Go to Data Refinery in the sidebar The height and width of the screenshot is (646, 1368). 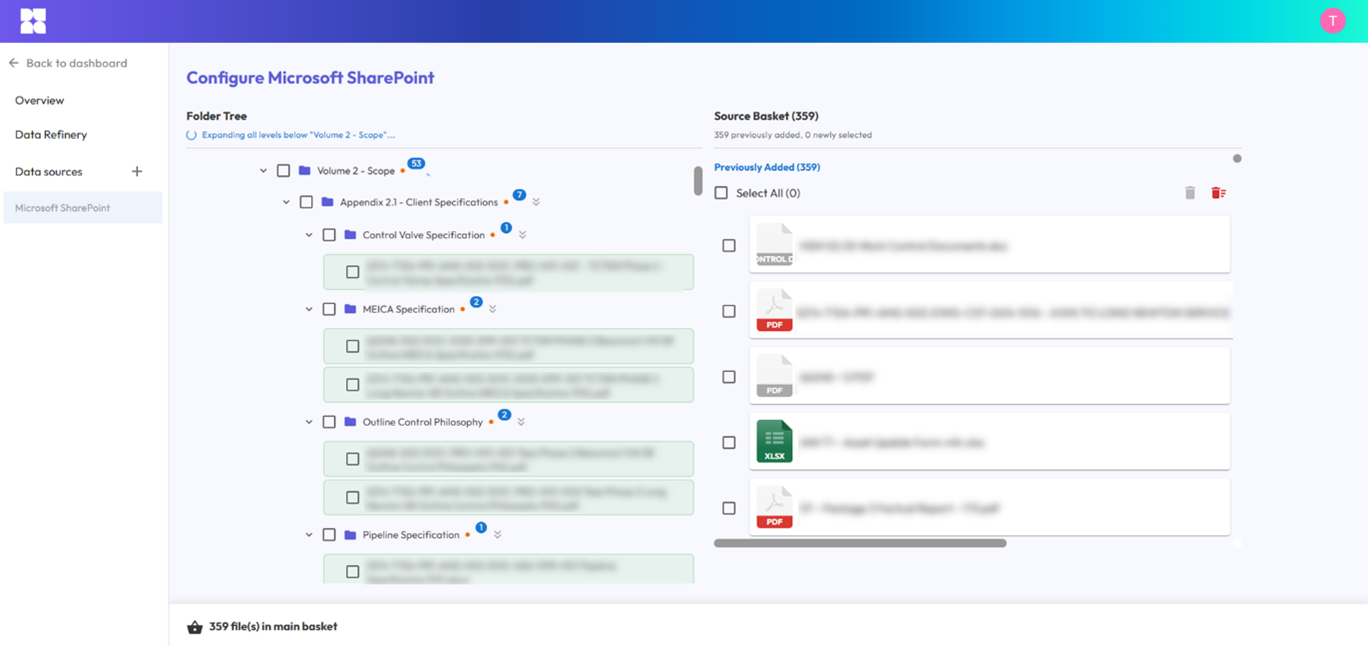(x=51, y=135)
